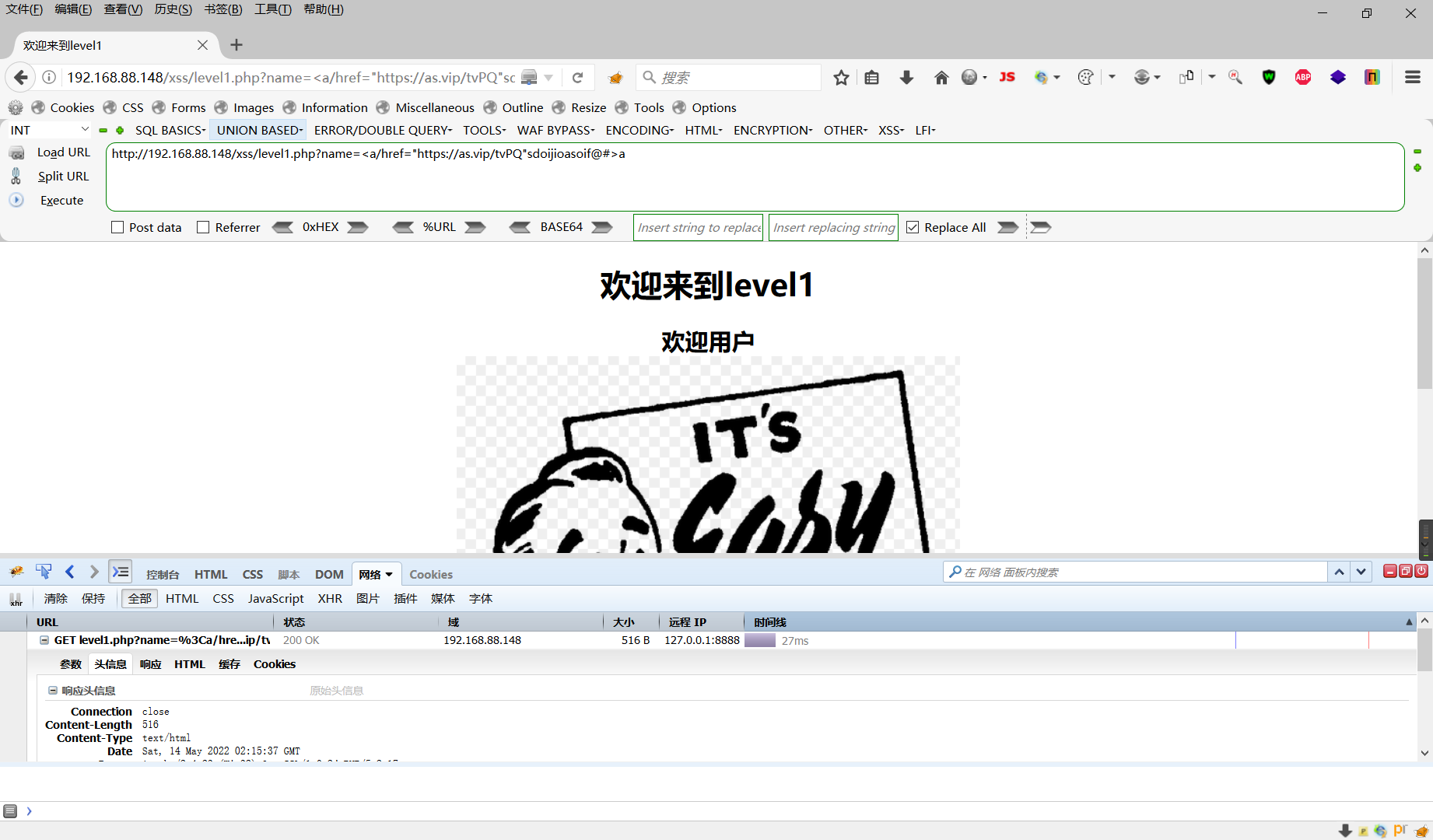The width and height of the screenshot is (1433, 840).
Task: Expand the ENCODING dropdown menu
Action: pyautogui.click(x=638, y=130)
